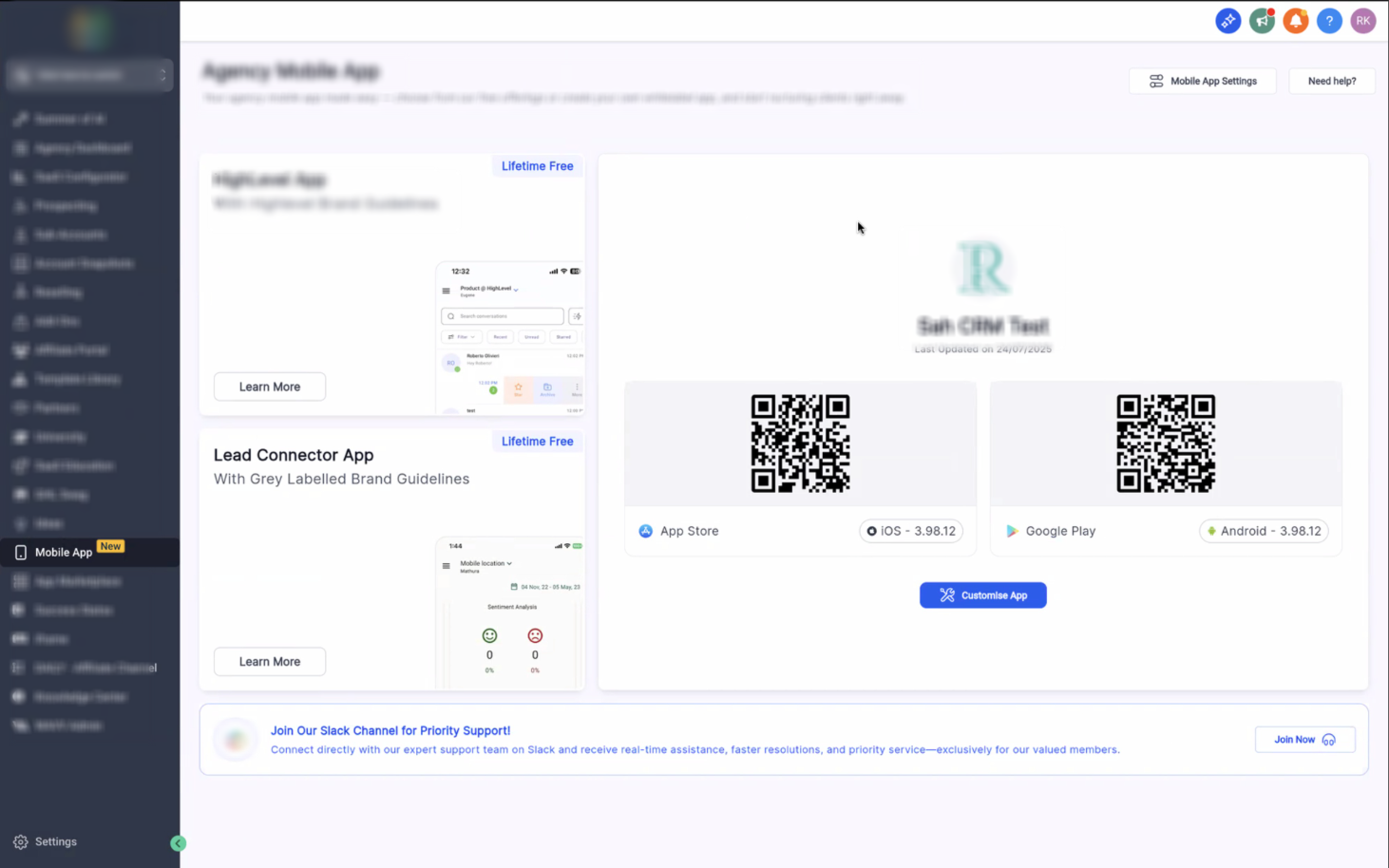Viewport: 1389px width, 868px height.
Task: Click the Google Play QR code
Action: [x=1166, y=443]
